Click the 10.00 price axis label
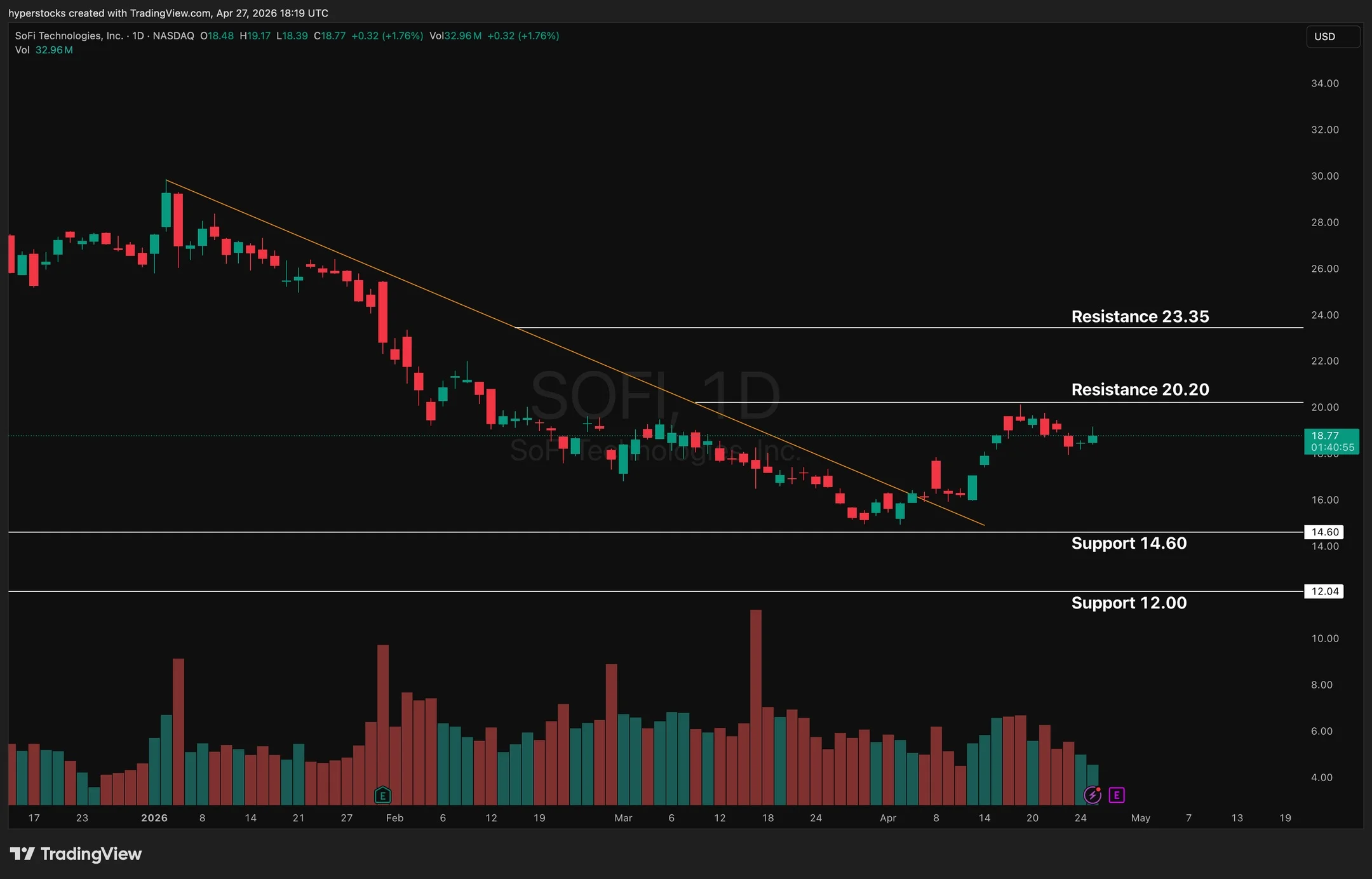The height and width of the screenshot is (879, 1372). click(x=1325, y=638)
